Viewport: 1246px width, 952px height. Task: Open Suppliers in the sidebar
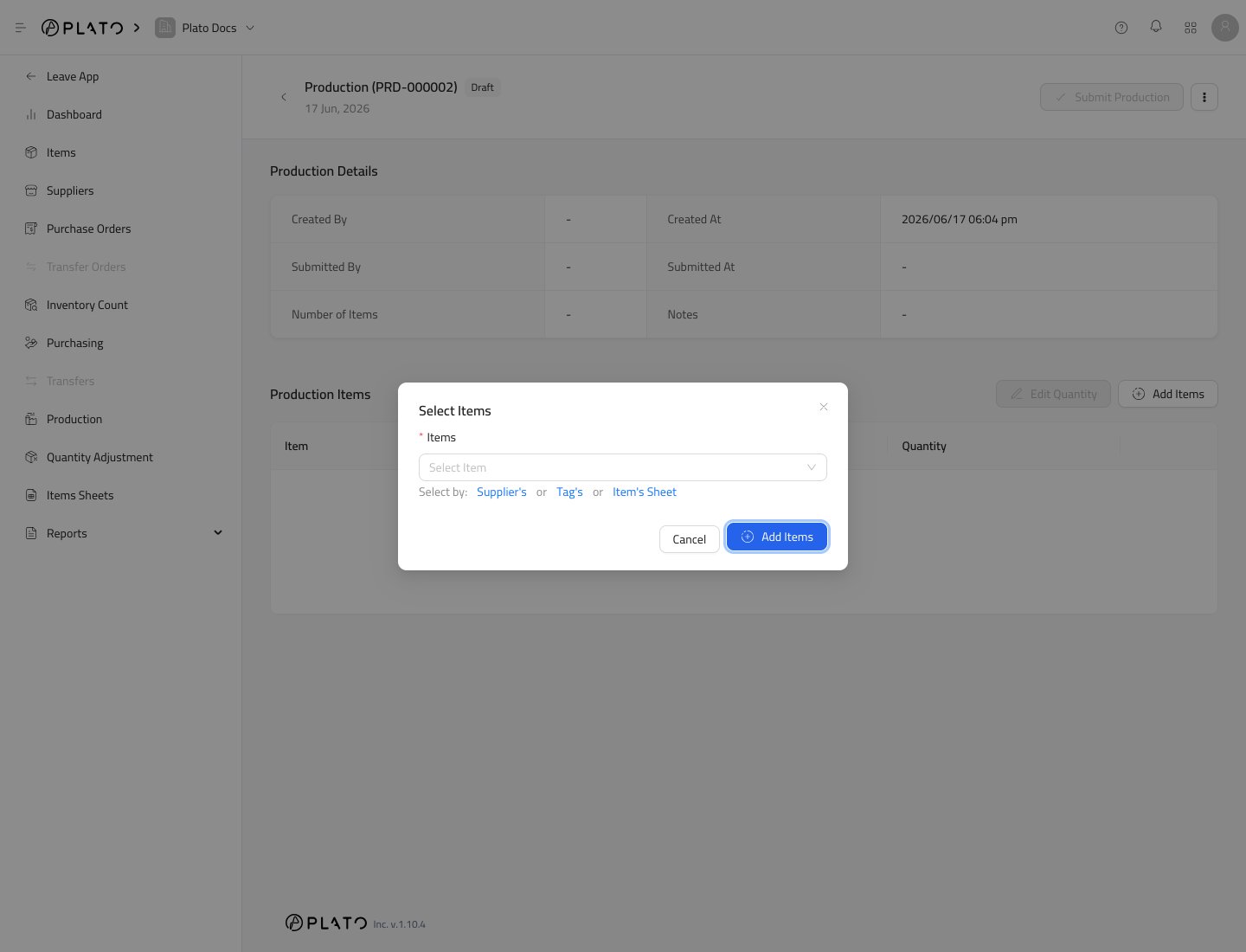pos(70,190)
